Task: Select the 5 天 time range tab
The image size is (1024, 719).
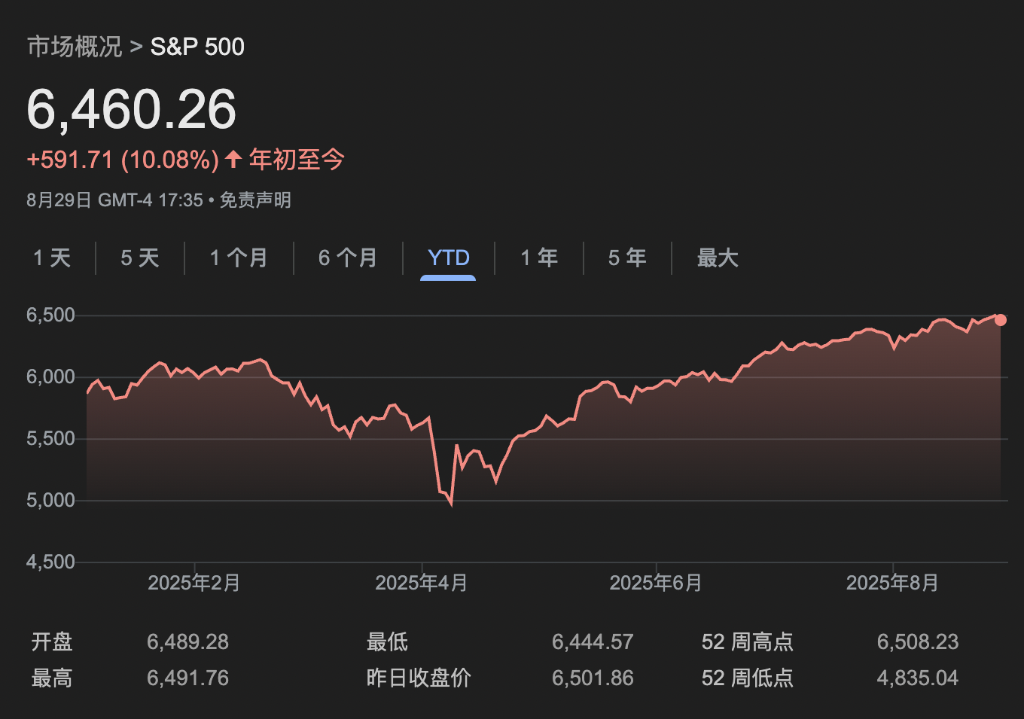Action: 140,257
